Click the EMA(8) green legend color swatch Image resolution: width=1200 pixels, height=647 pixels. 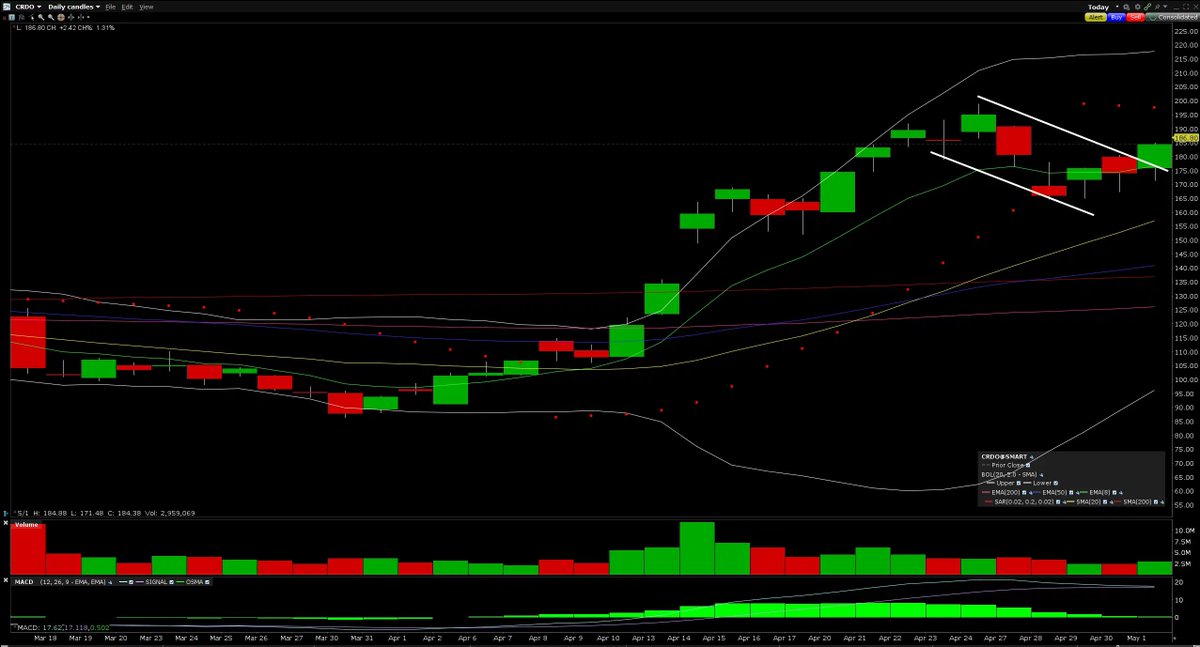click(x=1084, y=492)
